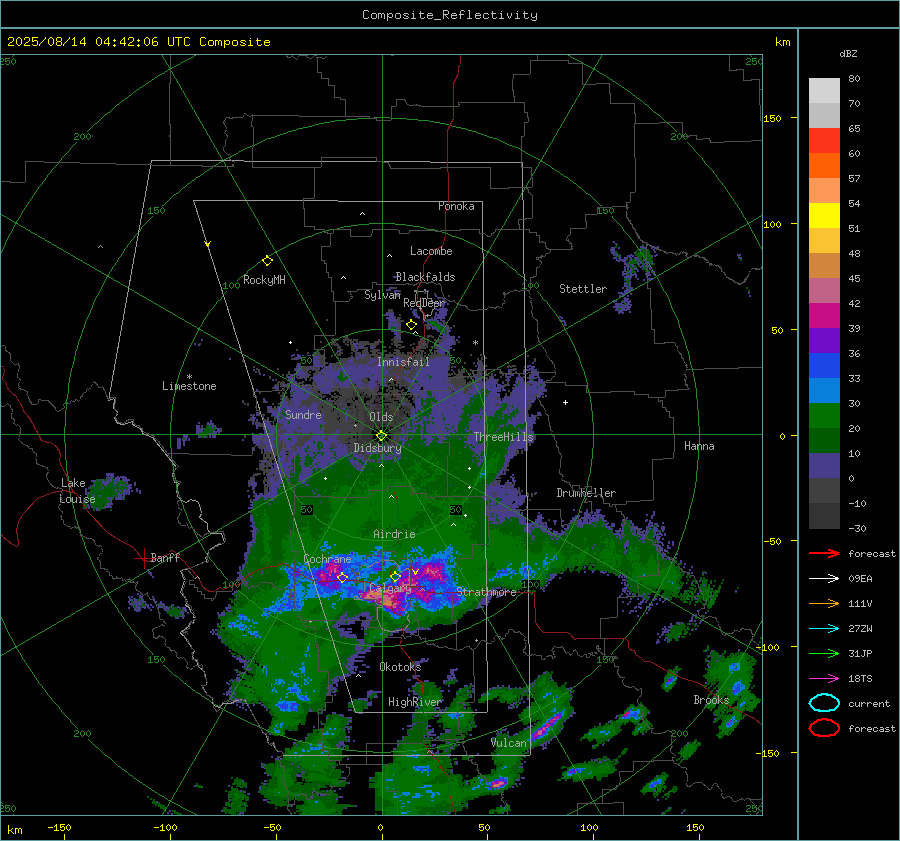Click the yellow diamond marker beside RockyMH

267,261
